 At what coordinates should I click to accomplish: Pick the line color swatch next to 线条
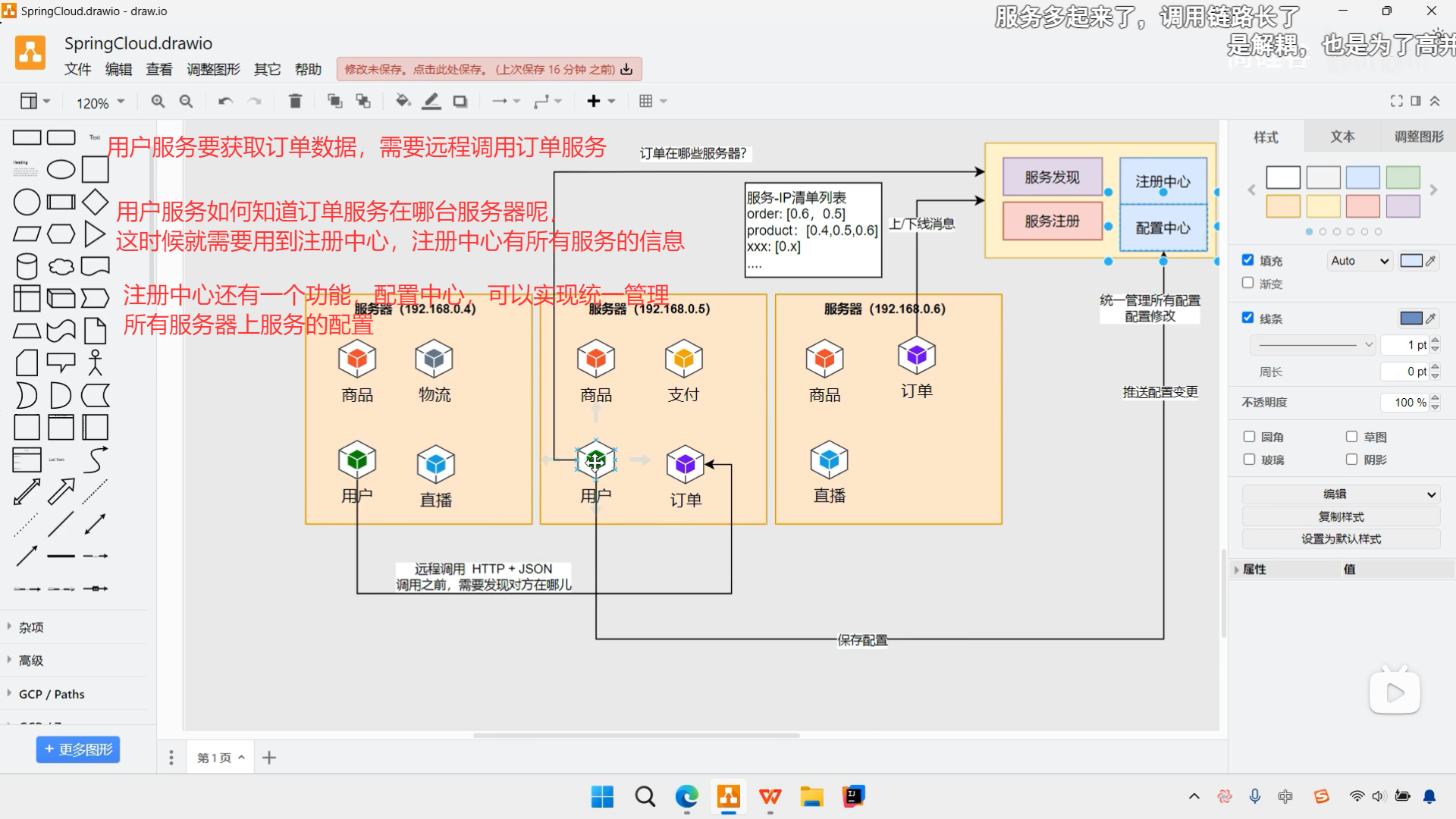1412,318
